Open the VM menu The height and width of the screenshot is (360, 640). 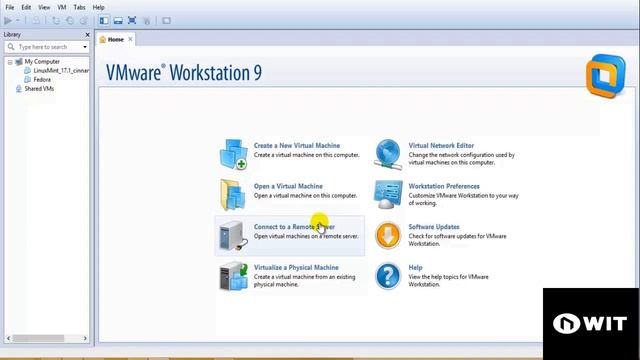coord(62,7)
